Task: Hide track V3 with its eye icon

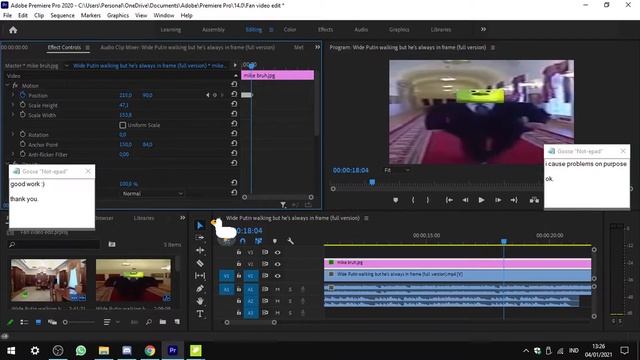Action: pyautogui.click(x=278, y=253)
